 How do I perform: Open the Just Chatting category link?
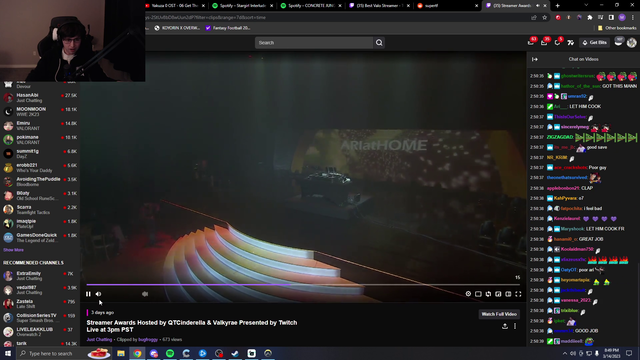99,340
